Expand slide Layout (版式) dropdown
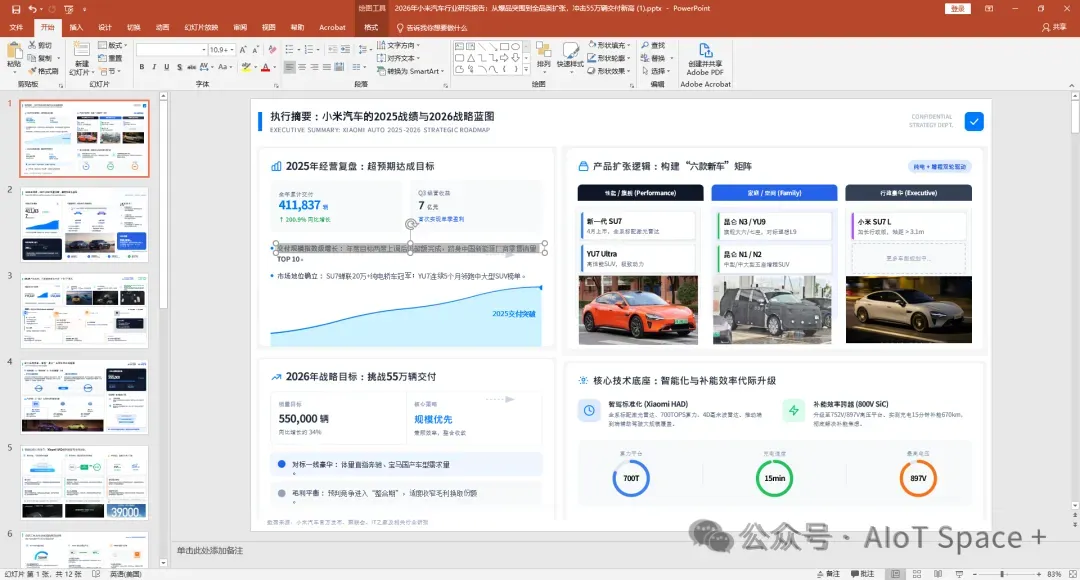This screenshot has width=1080, height=580. (113, 45)
